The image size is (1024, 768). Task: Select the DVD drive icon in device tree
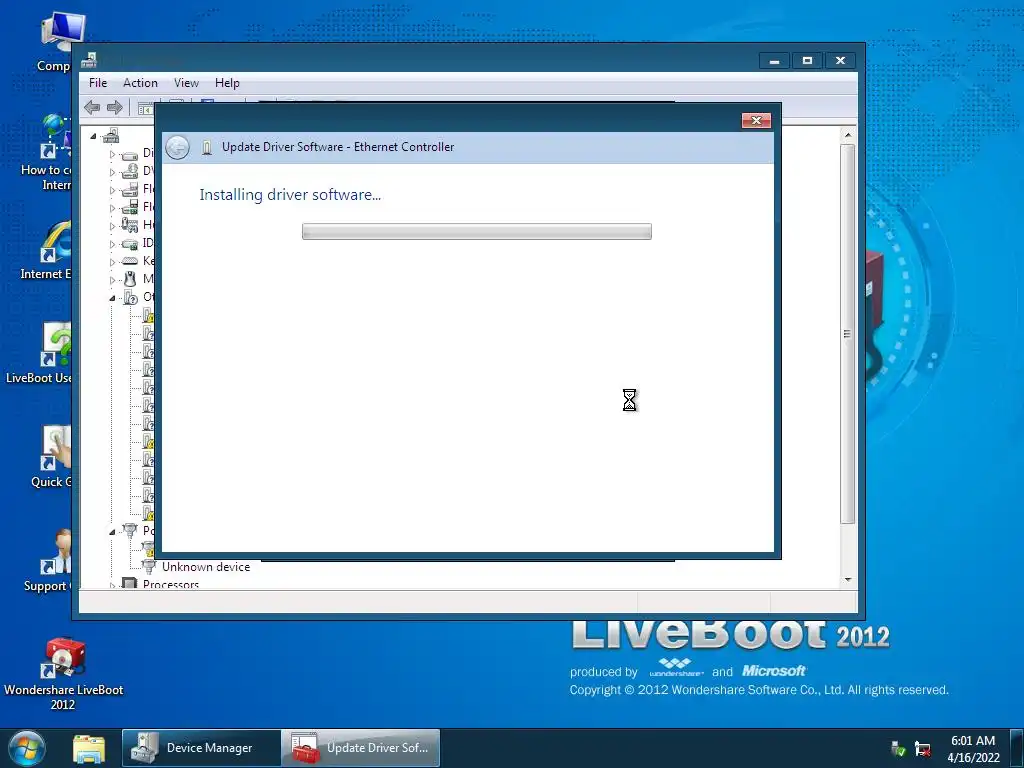coord(130,171)
